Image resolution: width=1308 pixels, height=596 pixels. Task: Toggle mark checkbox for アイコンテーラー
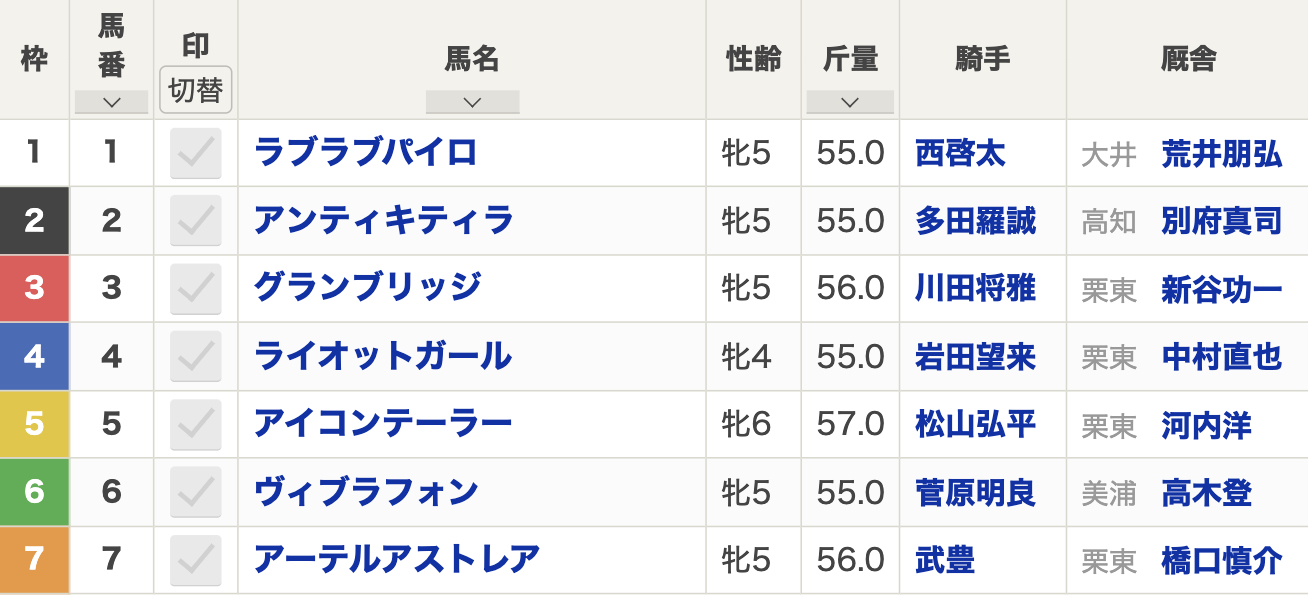point(196,425)
